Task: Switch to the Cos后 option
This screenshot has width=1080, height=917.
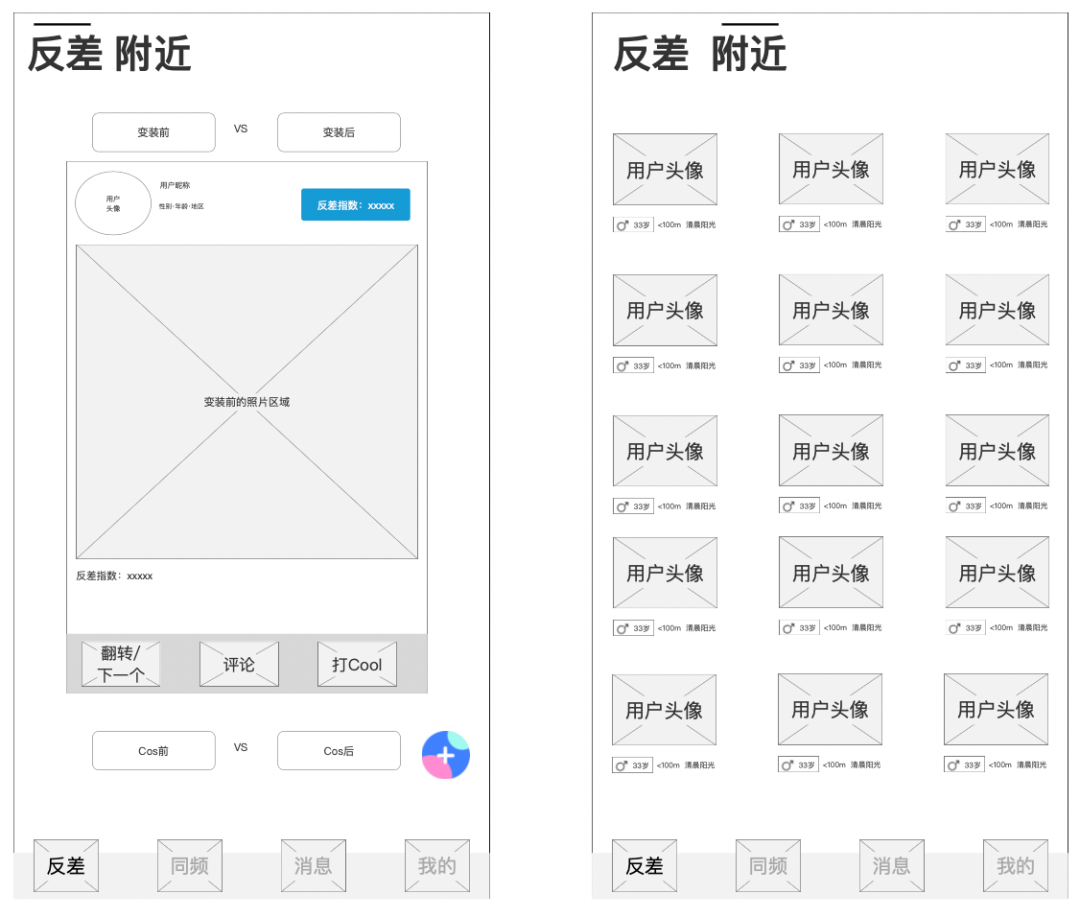Action: tap(338, 751)
